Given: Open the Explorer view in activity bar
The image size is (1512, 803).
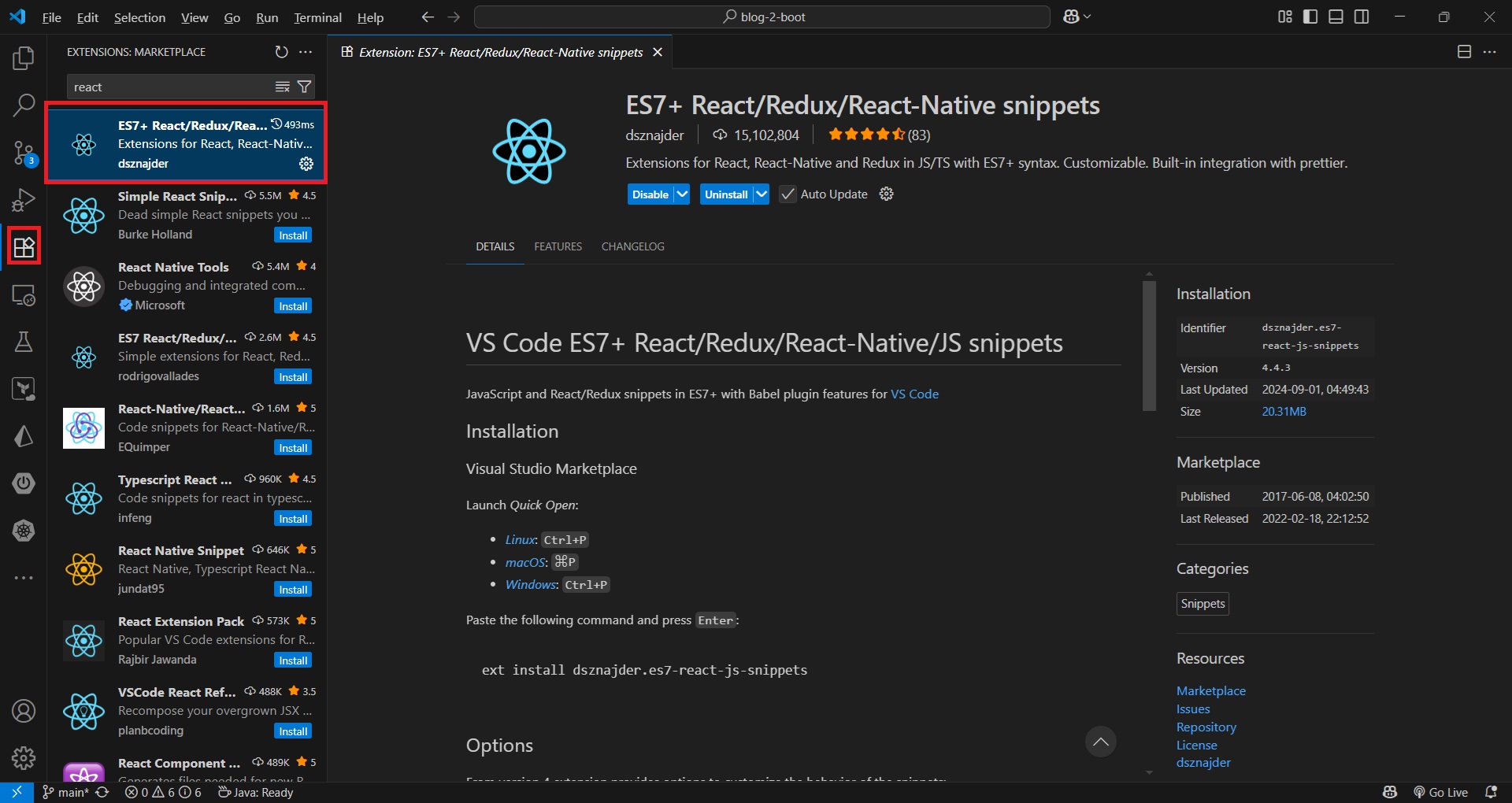Looking at the screenshot, I should click(24, 57).
